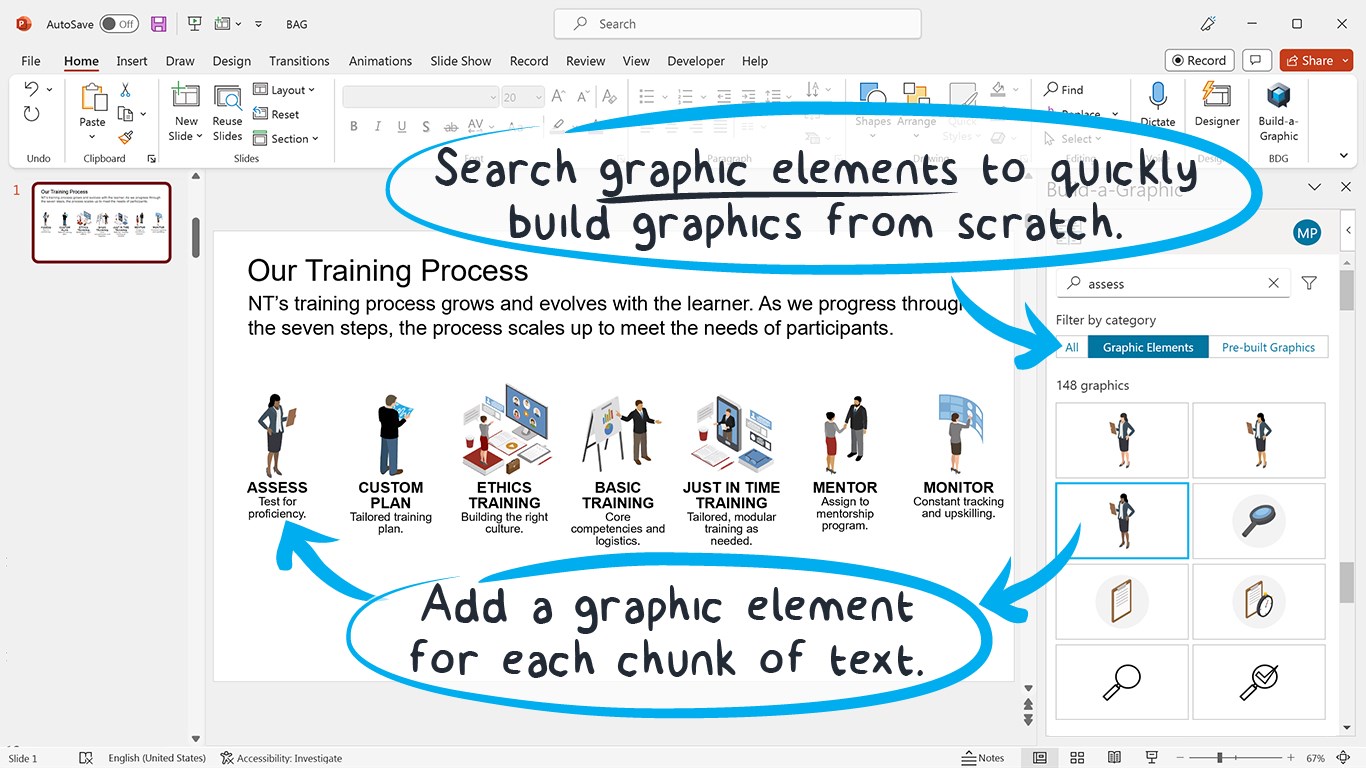This screenshot has height=768, width=1366.
Task: Toggle Italic formatting
Action: click(377, 126)
